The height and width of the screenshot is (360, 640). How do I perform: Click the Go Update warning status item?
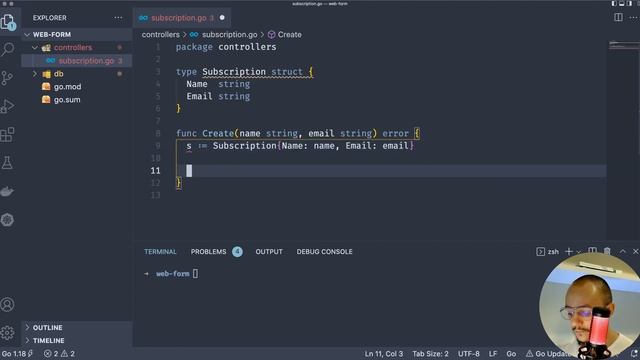[x=549, y=353]
